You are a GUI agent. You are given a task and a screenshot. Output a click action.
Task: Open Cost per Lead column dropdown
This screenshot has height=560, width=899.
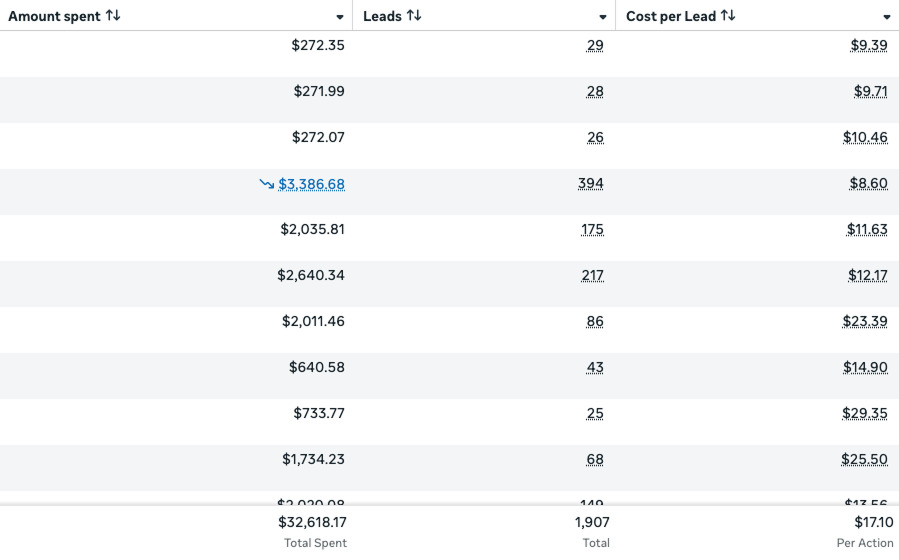(x=887, y=17)
